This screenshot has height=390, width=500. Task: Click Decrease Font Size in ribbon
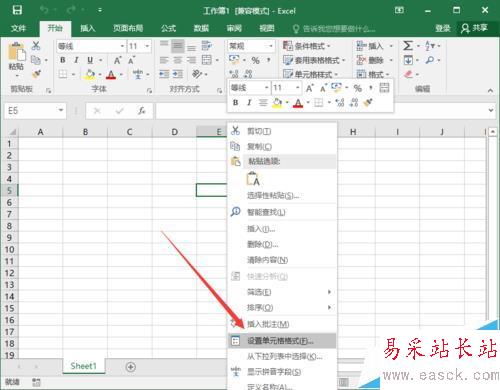pyautogui.click(x=131, y=60)
